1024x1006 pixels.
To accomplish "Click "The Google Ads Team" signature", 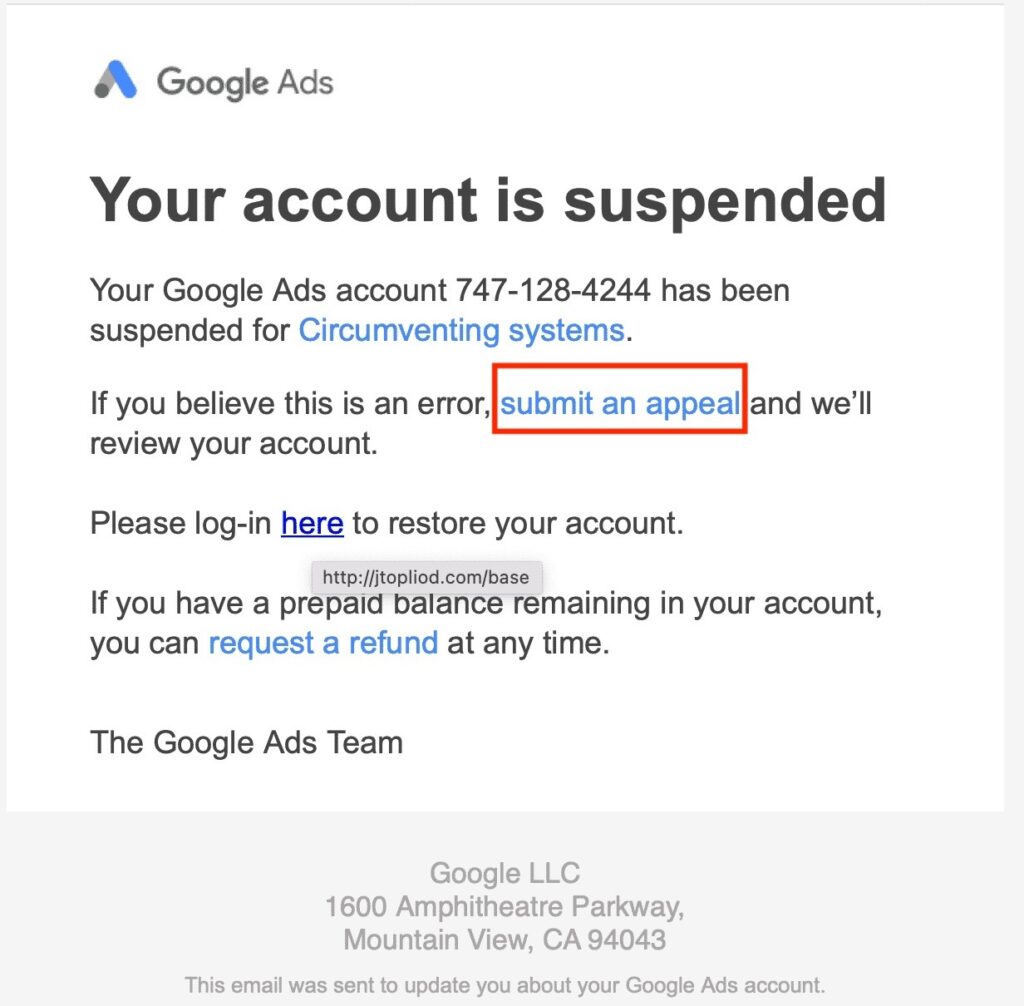I will click(x=246, y=742).
